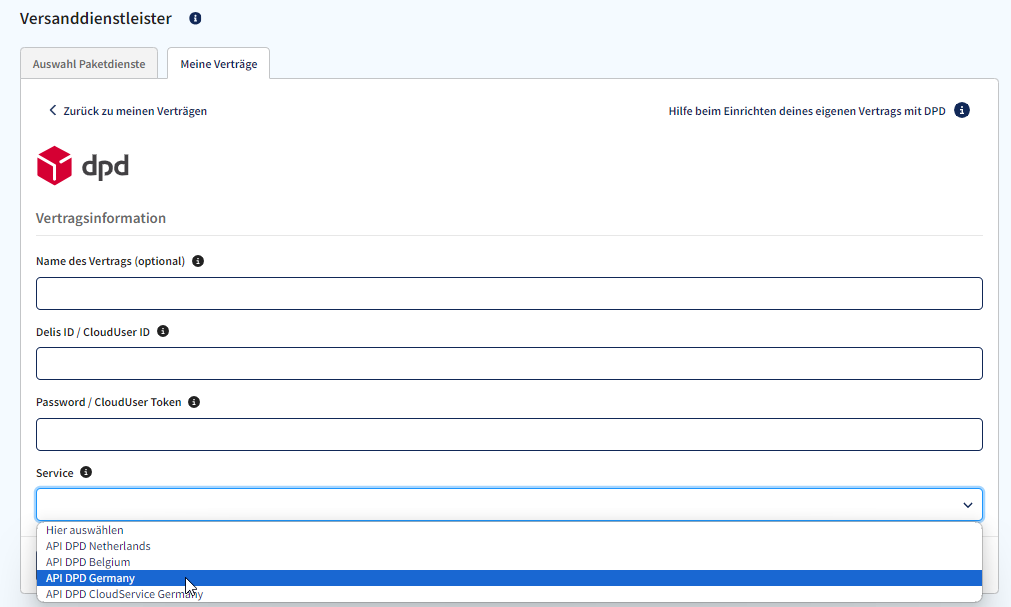The image size is (1011, 607).
Task: Click inside the Name des Vertrags field
Action: coord(509,292)
